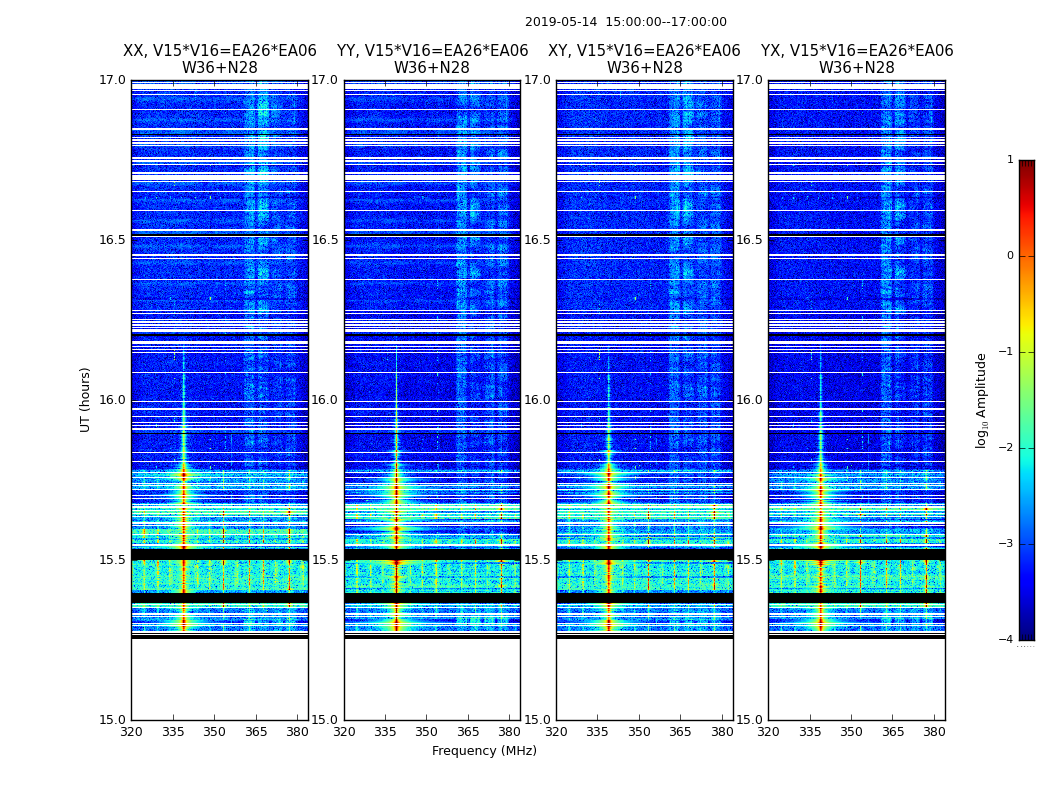1050x800 pixels.
Task: Select the XY panel title text
Action: (x=644, y=59)
